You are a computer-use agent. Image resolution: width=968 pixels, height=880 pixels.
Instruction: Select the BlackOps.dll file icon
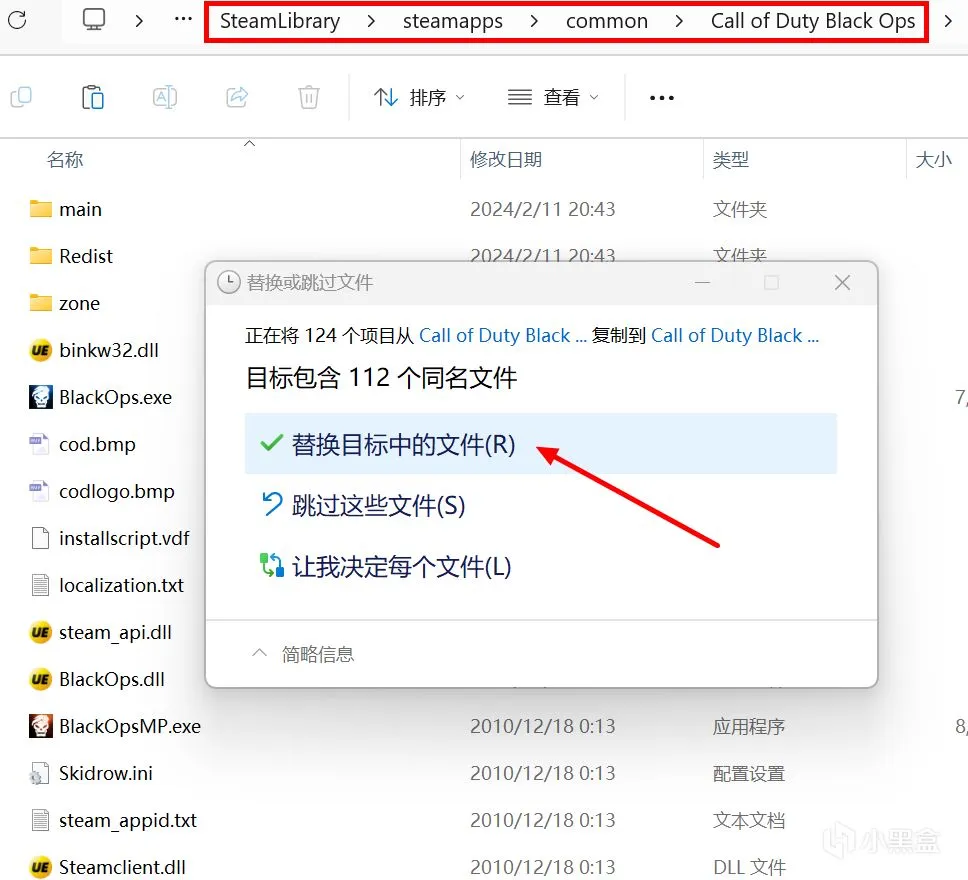41,679
